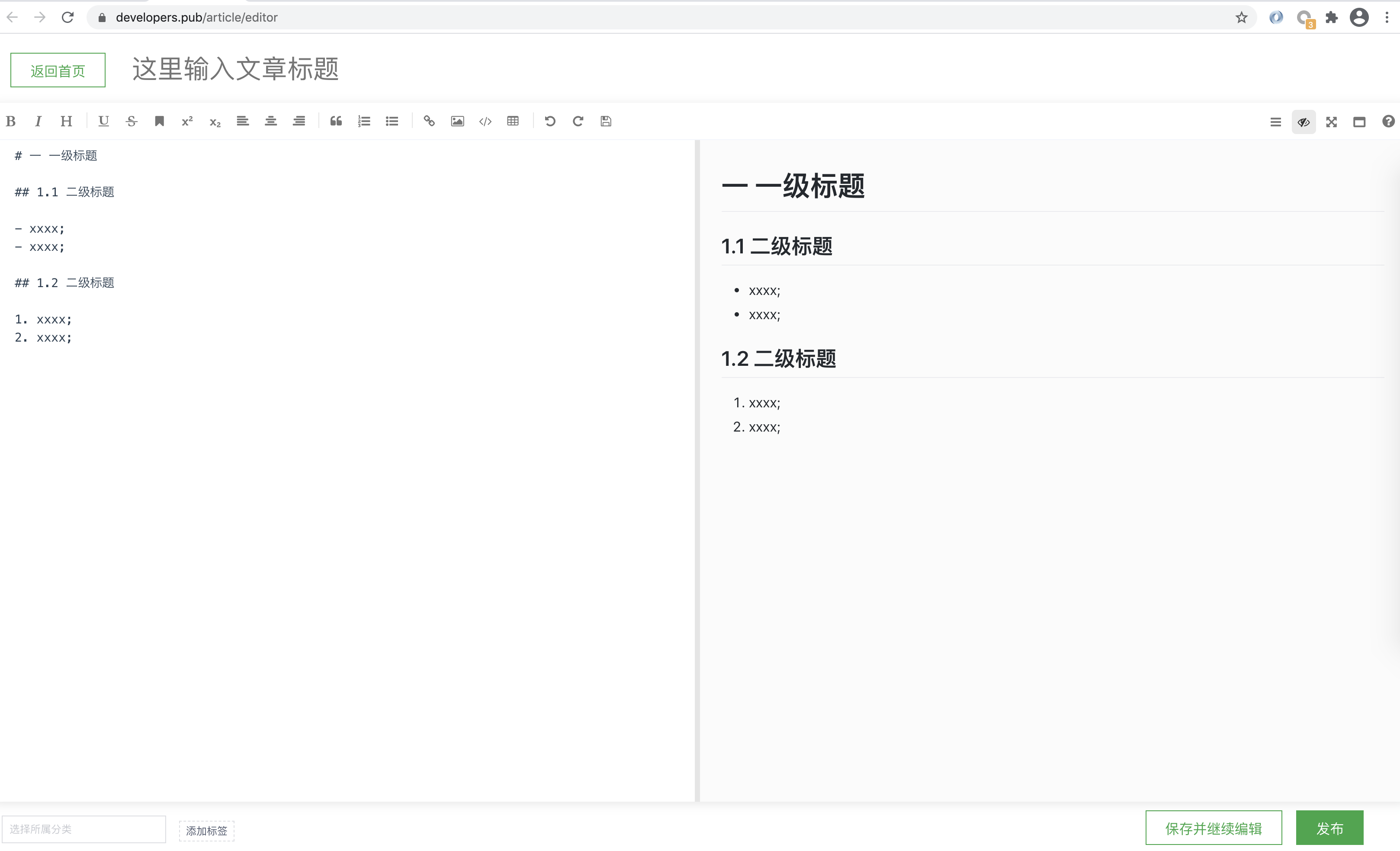Click the previewed '一 一级标题' heading
This screenshot has height=851, width=1400.
(793, 186)
